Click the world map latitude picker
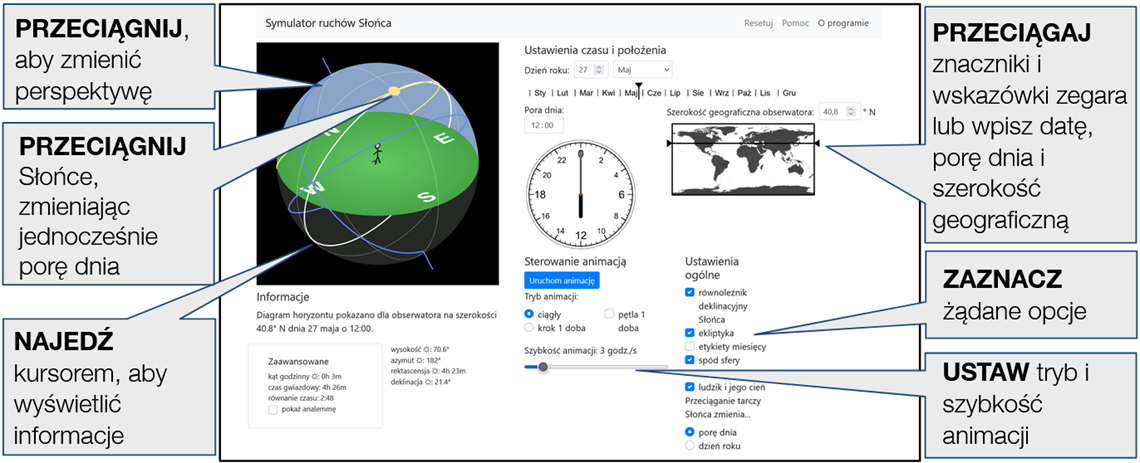Screen dimensions: 1140x463 [744, 158]
